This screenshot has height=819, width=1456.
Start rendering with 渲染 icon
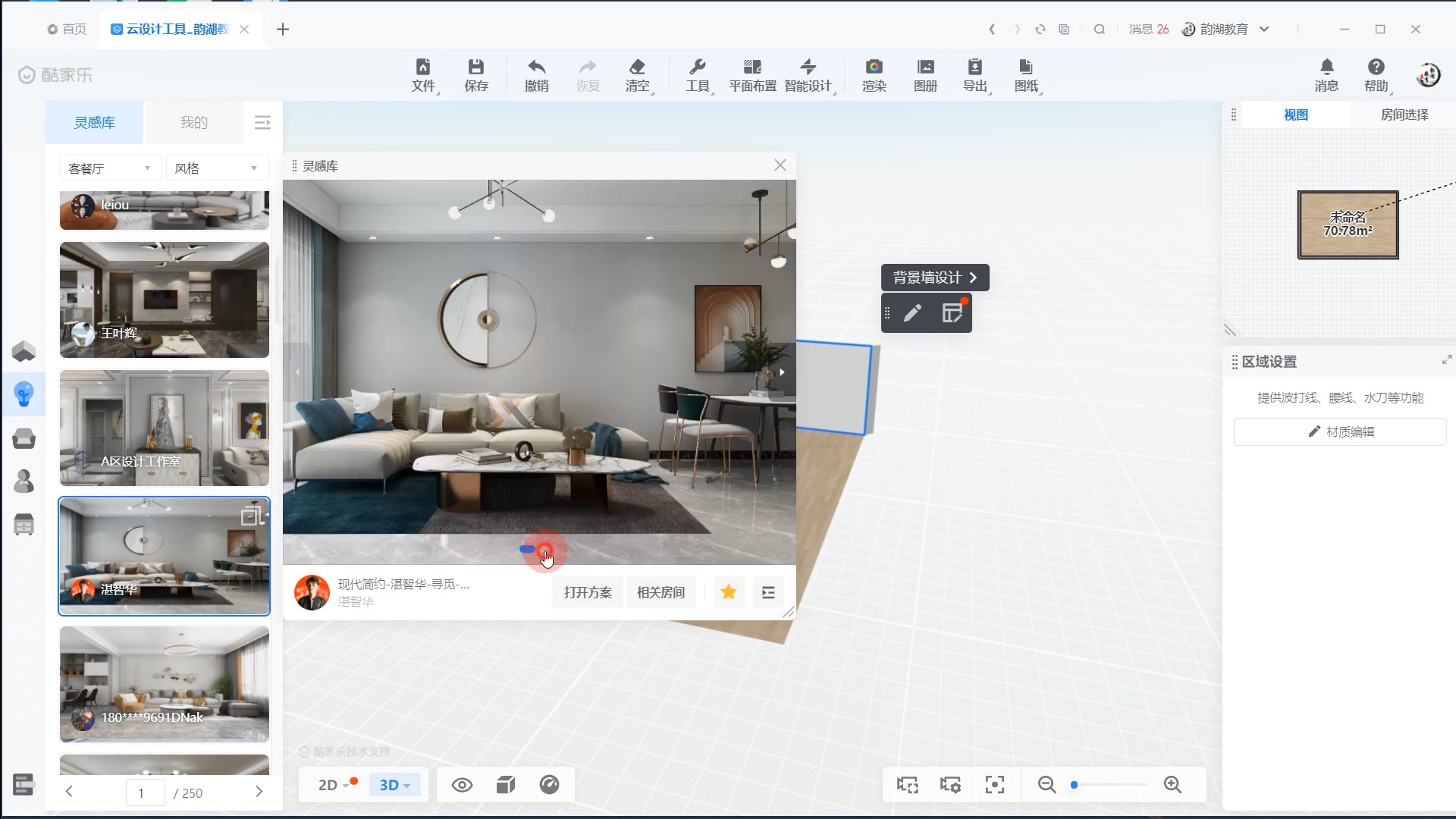874,75
